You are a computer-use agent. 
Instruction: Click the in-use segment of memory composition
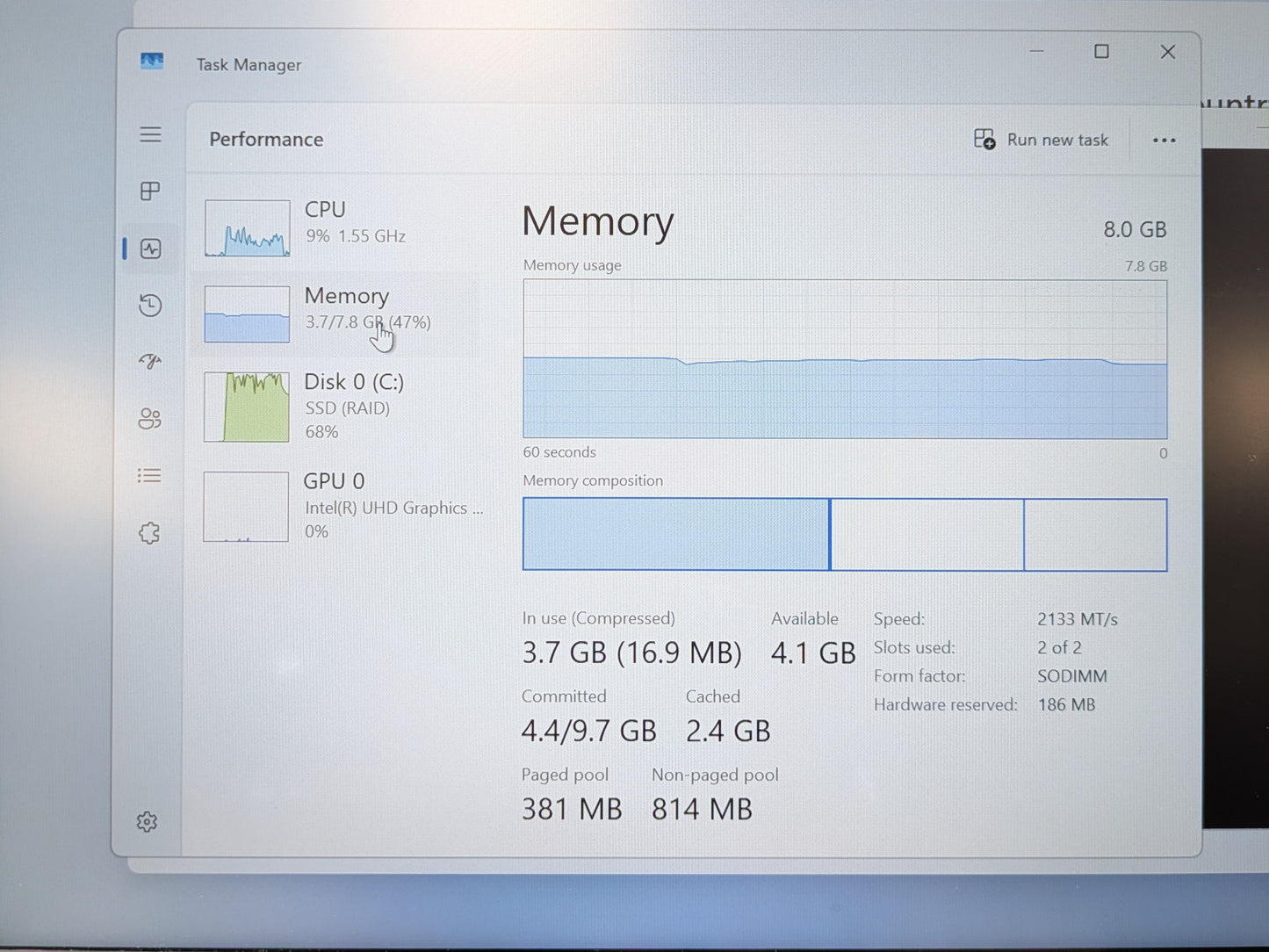[x=675, y=535]
